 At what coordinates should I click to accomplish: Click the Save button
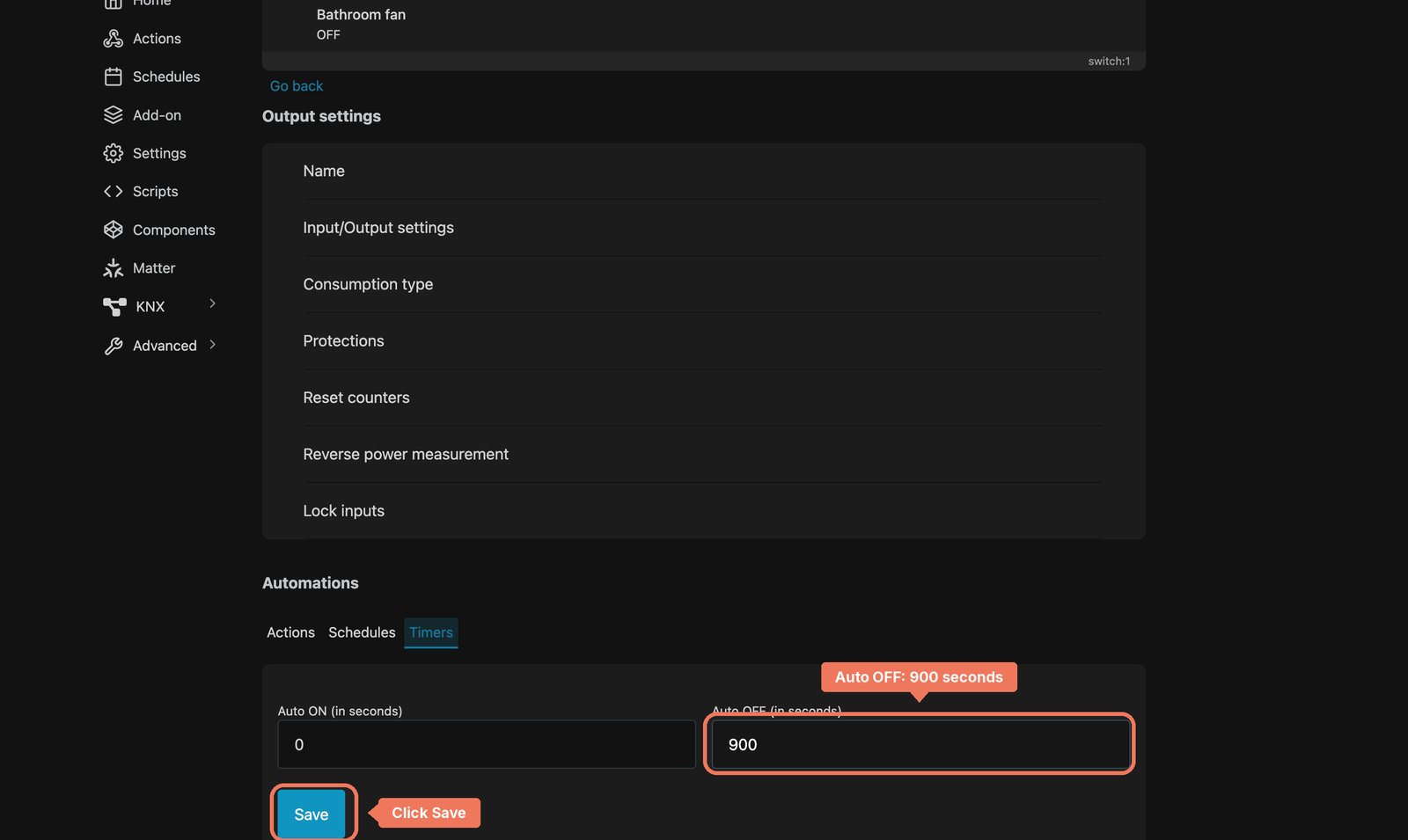[x=312, y=814]
